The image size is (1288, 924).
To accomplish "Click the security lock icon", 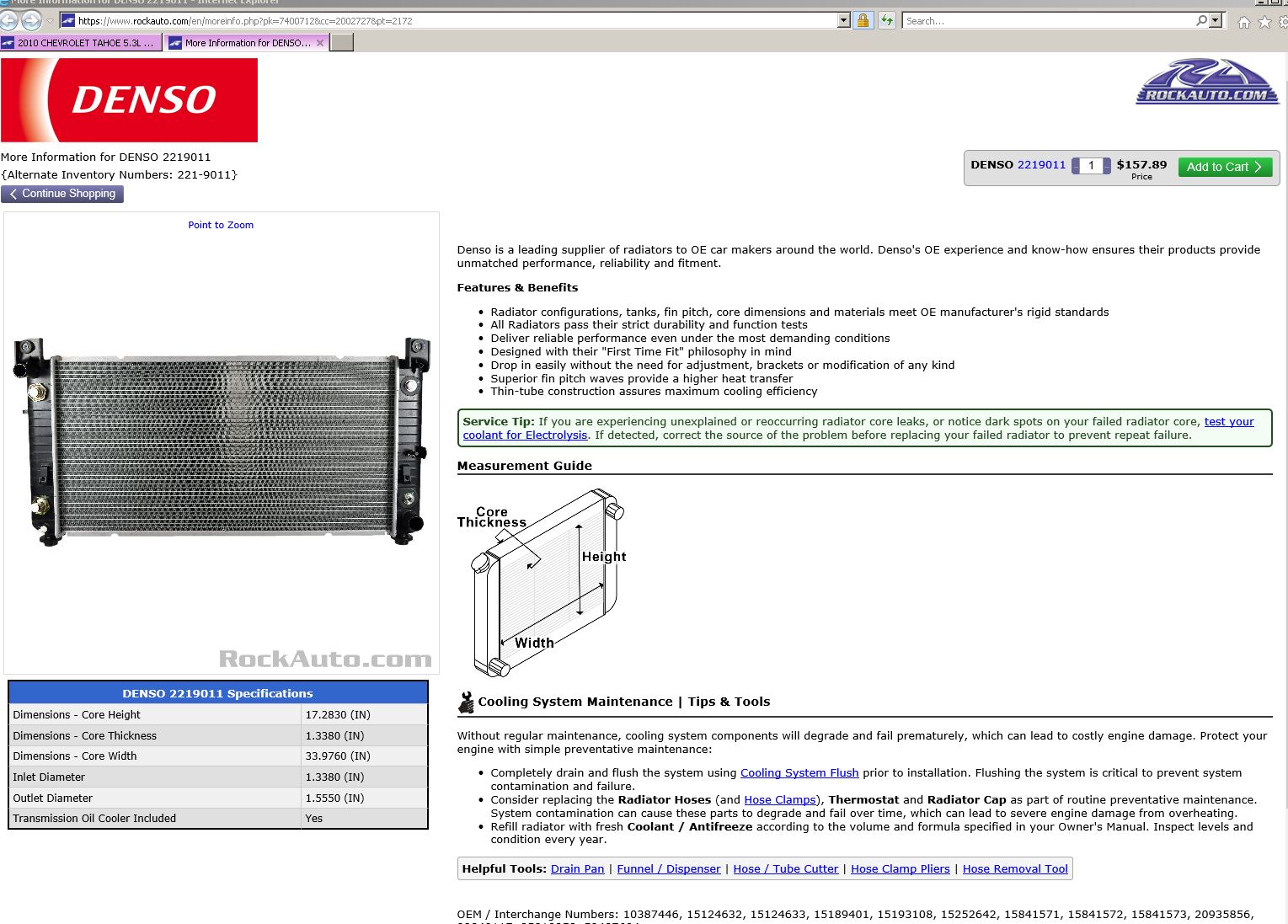I will (x=863, y=20).
